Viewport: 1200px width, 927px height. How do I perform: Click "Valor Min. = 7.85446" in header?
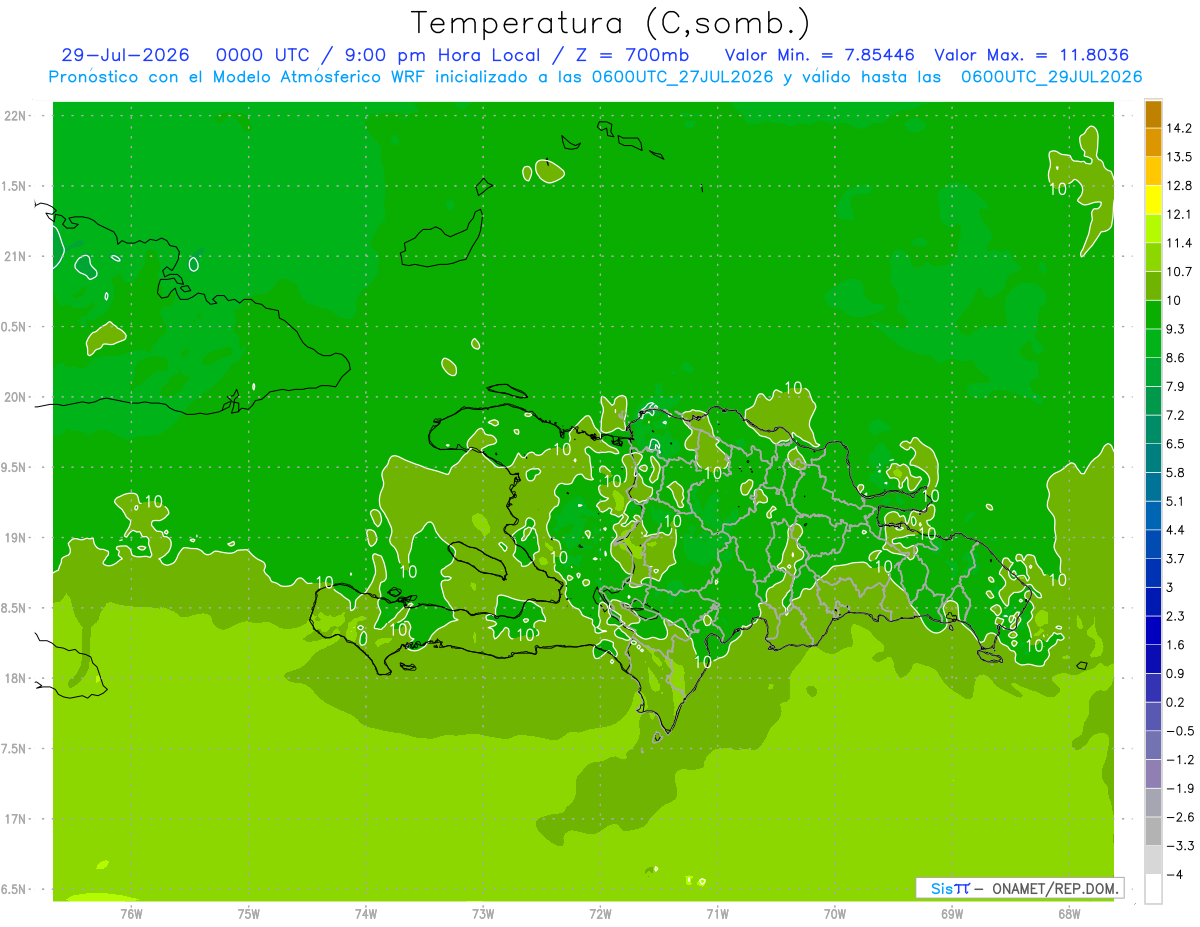pyautogui.click(x=819, y=55)
